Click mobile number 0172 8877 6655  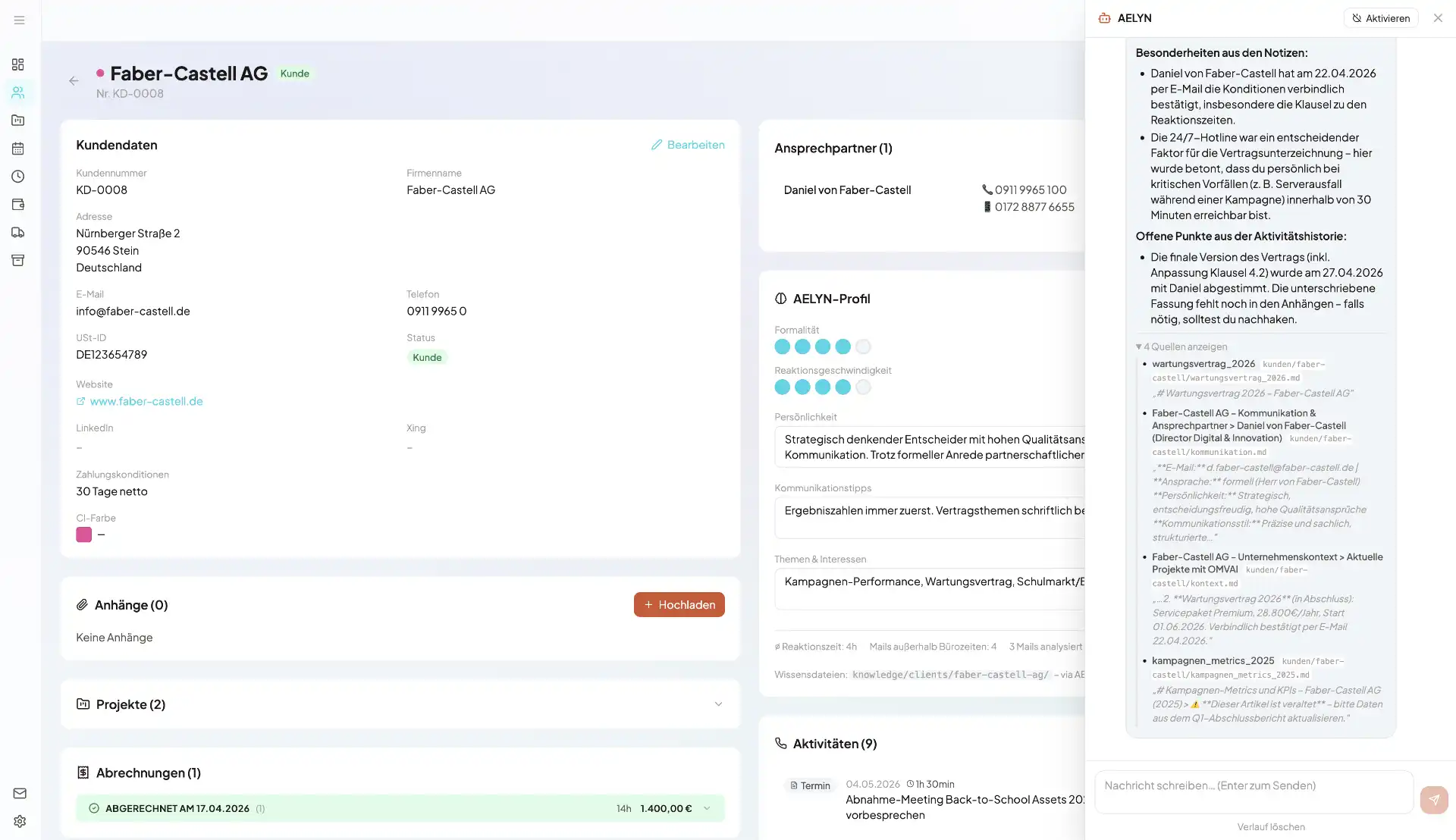click(x=1034, y=207)
